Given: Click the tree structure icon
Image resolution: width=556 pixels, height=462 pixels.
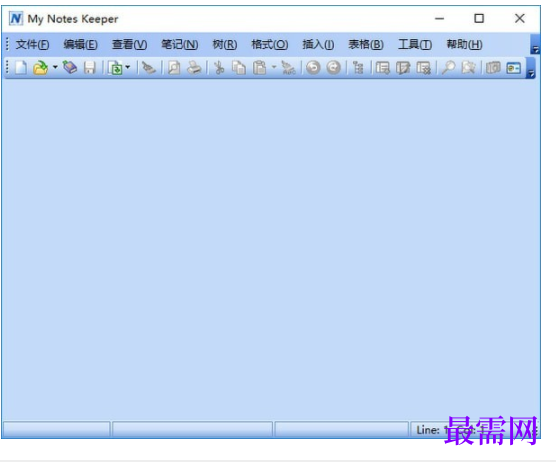Looking at the screenshot, I should 358,67.
